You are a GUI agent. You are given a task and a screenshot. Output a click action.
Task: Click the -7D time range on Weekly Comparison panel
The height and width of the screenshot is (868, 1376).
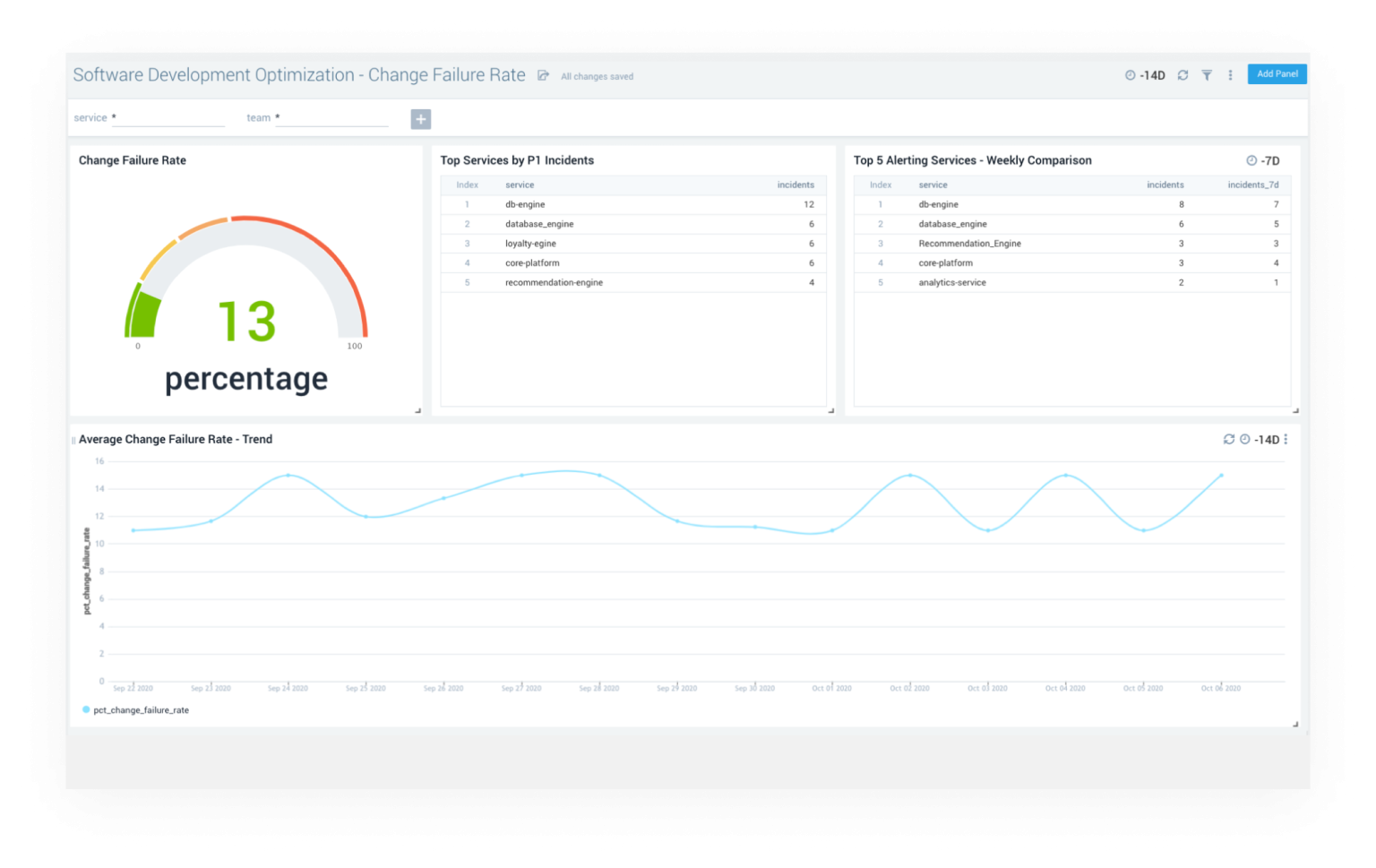pos(1263,161)
